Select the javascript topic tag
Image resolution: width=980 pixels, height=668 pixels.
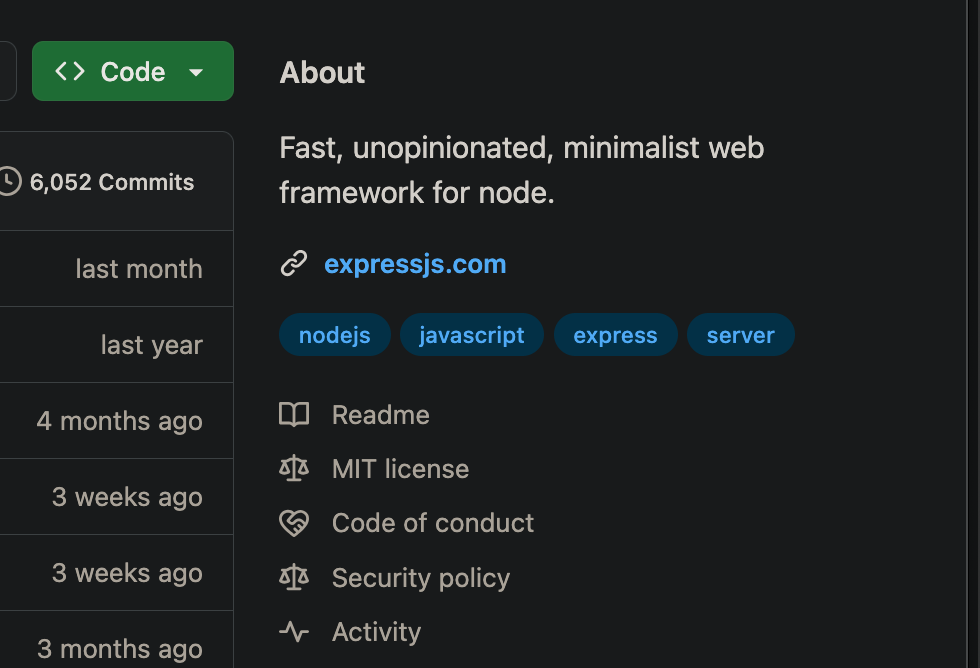tap(471, 335)
